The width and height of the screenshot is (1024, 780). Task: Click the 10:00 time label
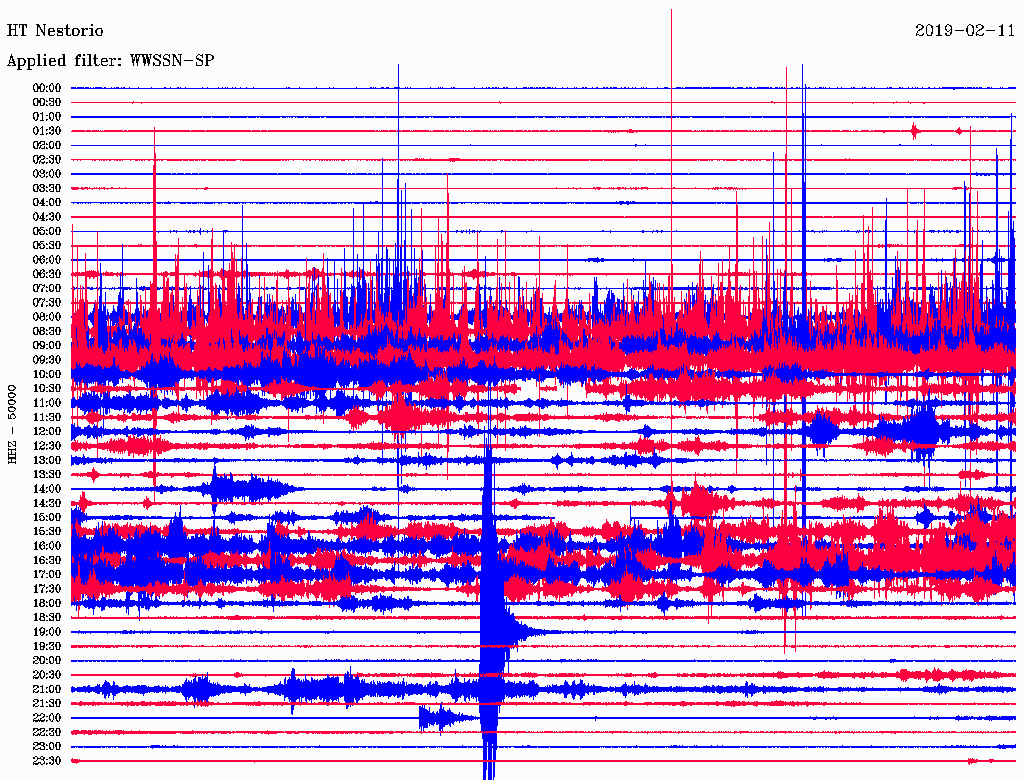click(x=47, y=375)
